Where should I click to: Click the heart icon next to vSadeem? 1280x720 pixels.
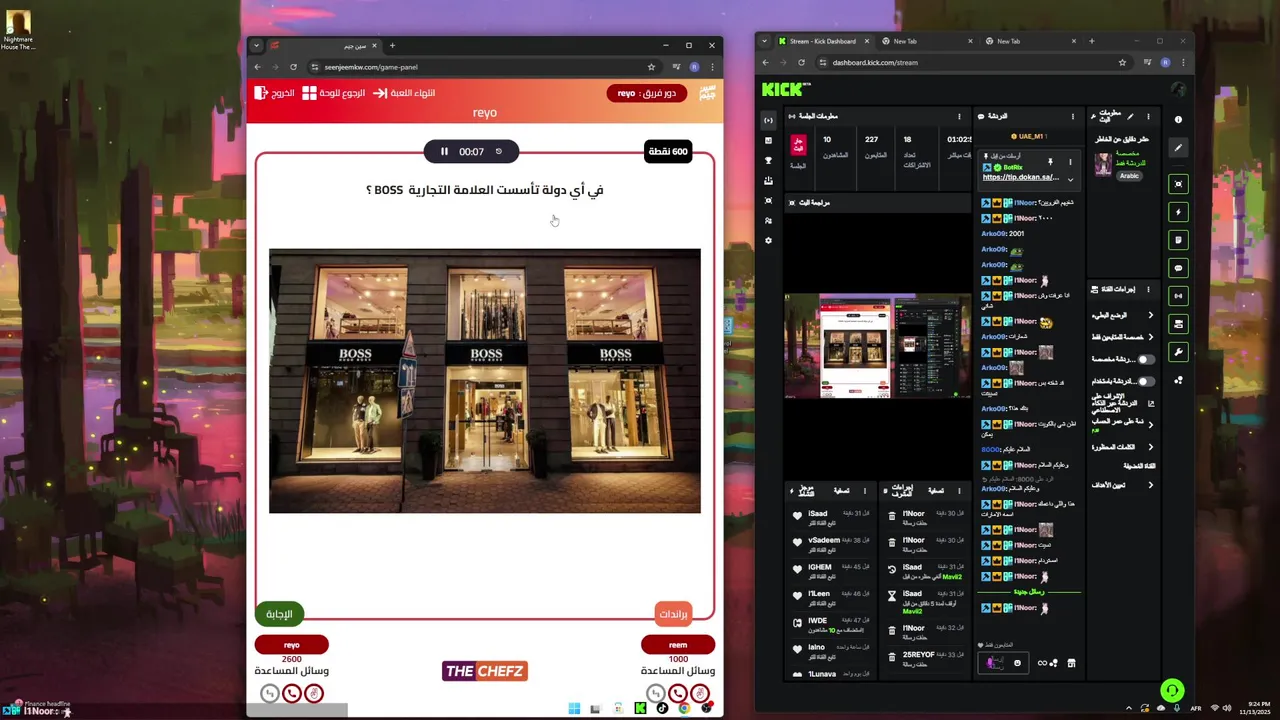point(797,543)
